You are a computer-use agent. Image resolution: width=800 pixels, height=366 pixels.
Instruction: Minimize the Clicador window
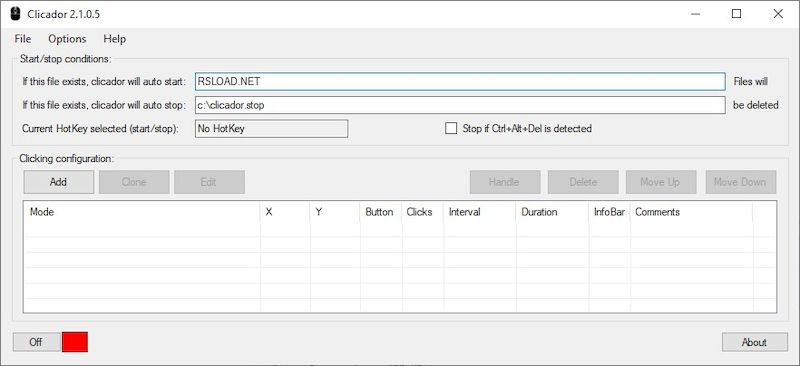695,14
